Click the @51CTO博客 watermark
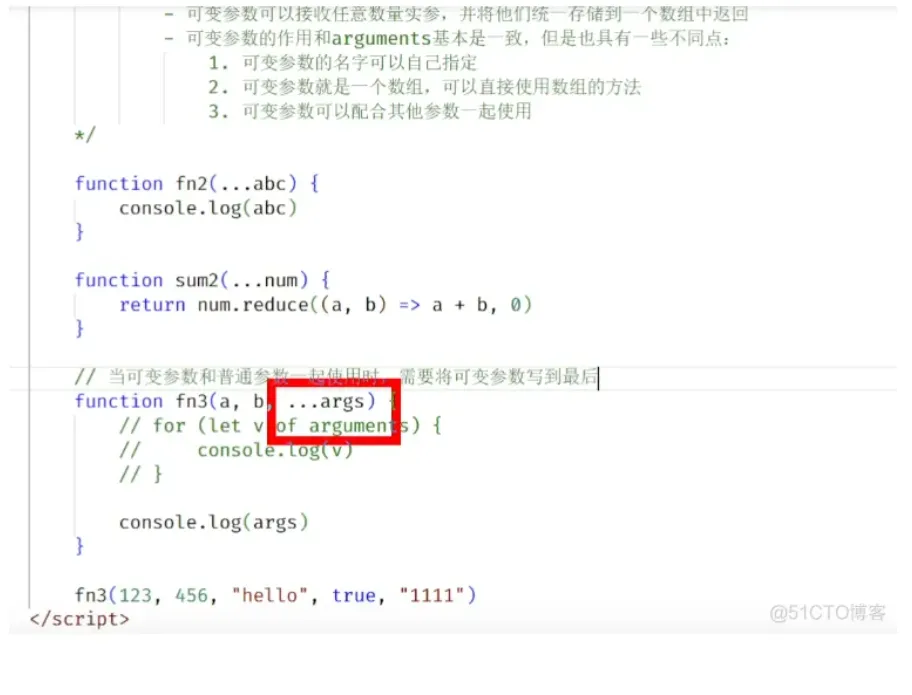This screenshot has width=912, height=695. tap(828, 612)
